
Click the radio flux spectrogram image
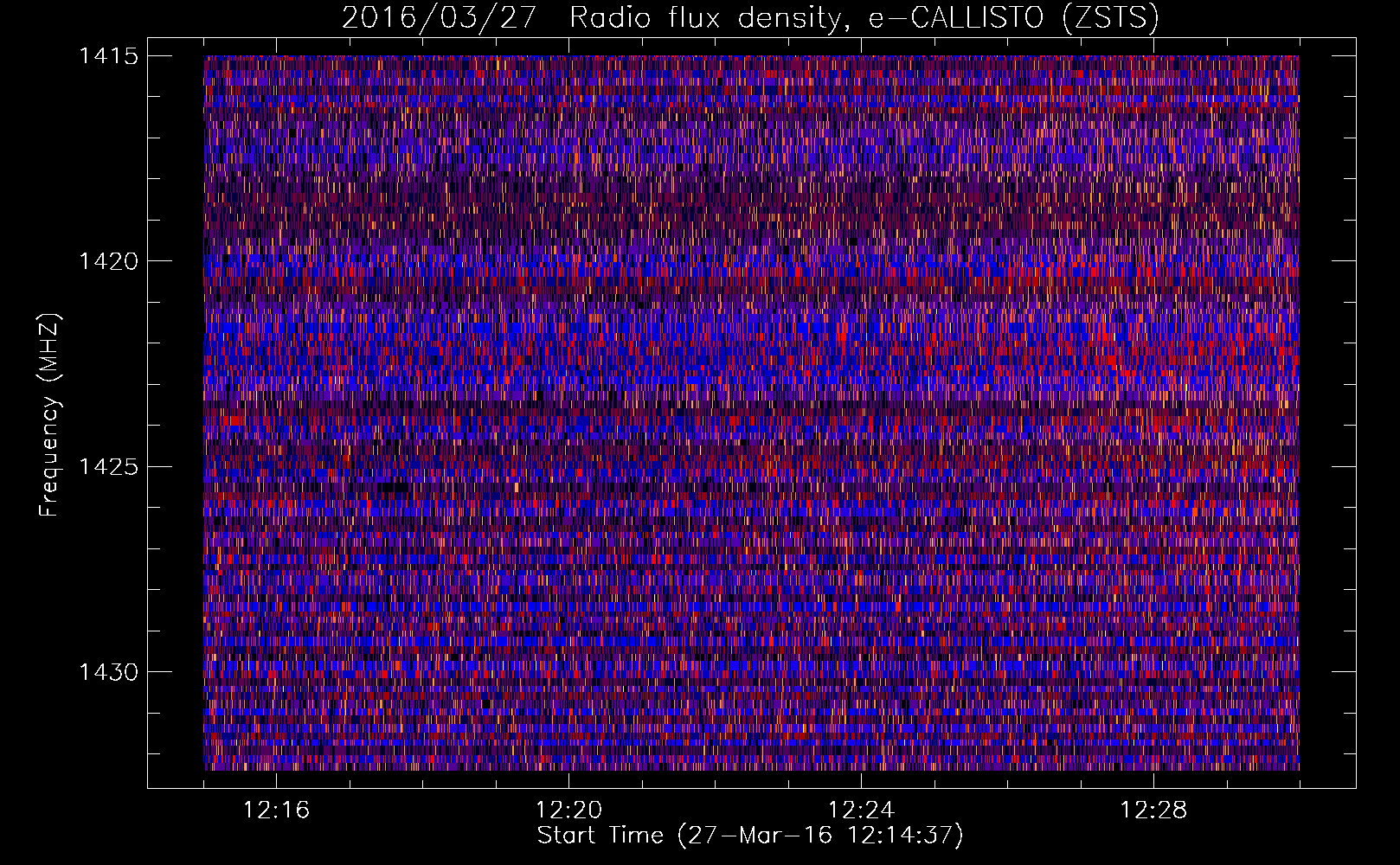pos(751,413)
